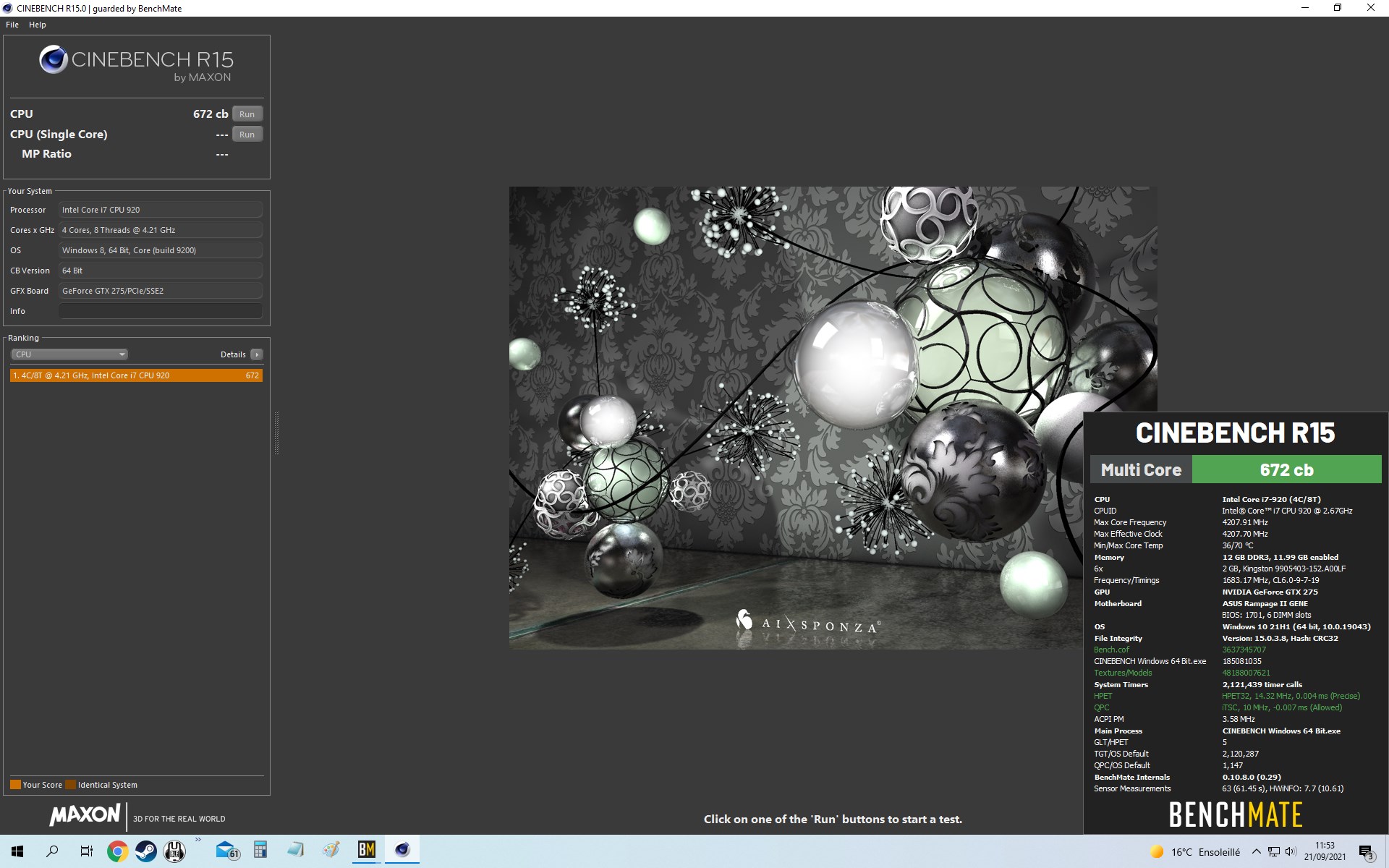
Task: Click the Bench.cof file integrity entry
Action: (x=1111, y=650)
